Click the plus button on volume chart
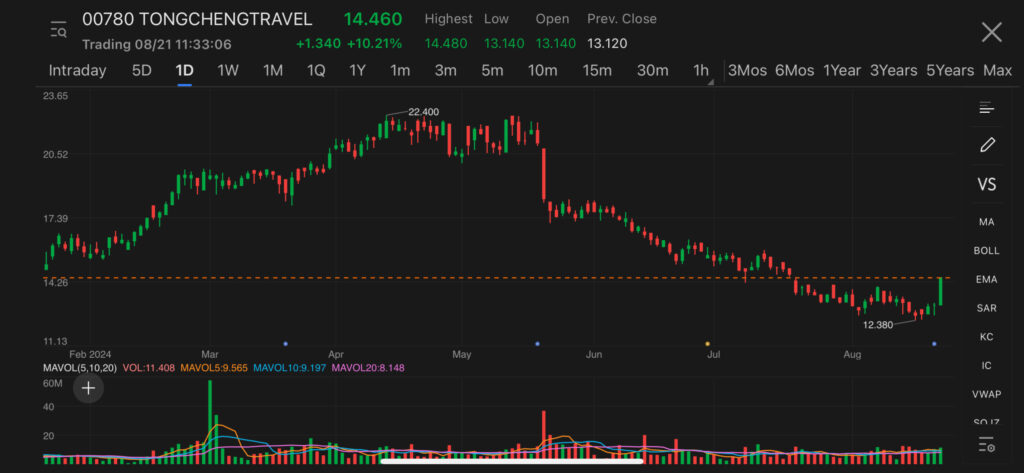Viewport: 1024px width, 473px height. coord(88,388)
